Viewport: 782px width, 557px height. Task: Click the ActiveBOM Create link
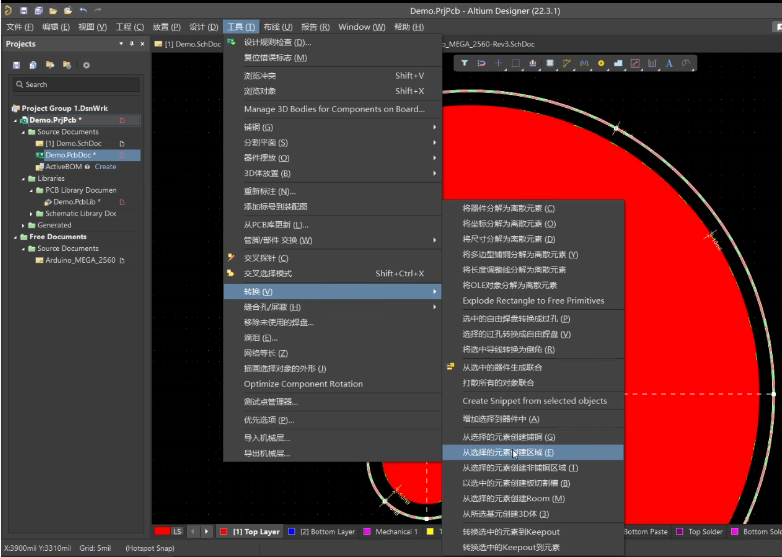105,167
